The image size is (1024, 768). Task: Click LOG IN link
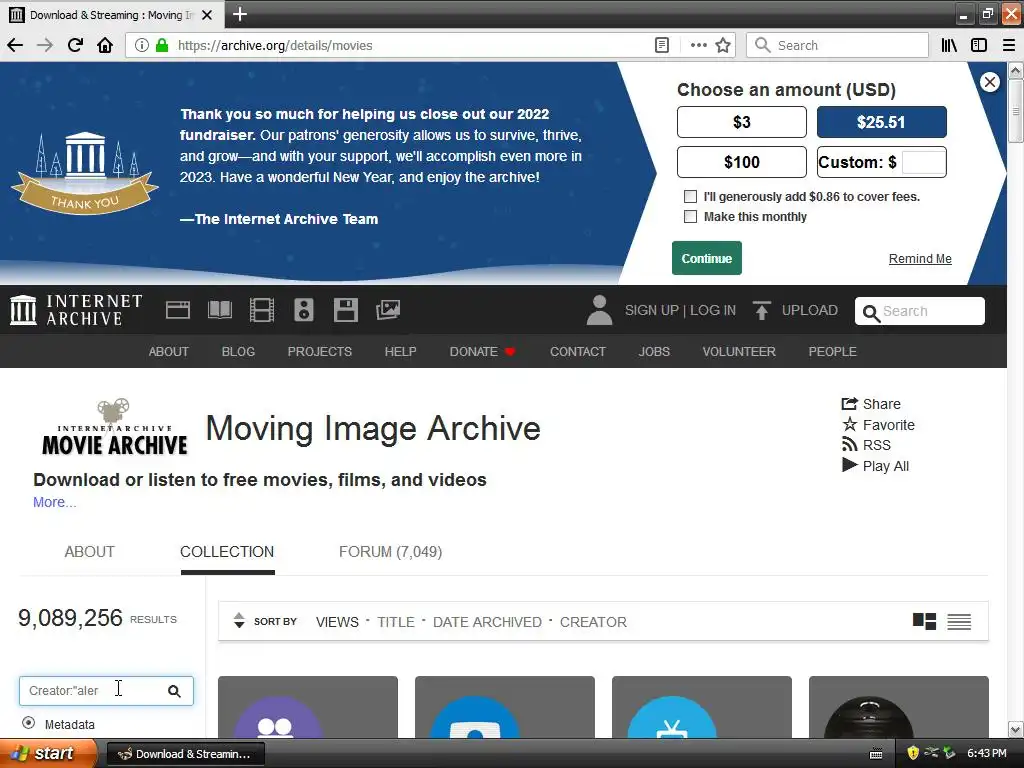[x=713, y=310]
